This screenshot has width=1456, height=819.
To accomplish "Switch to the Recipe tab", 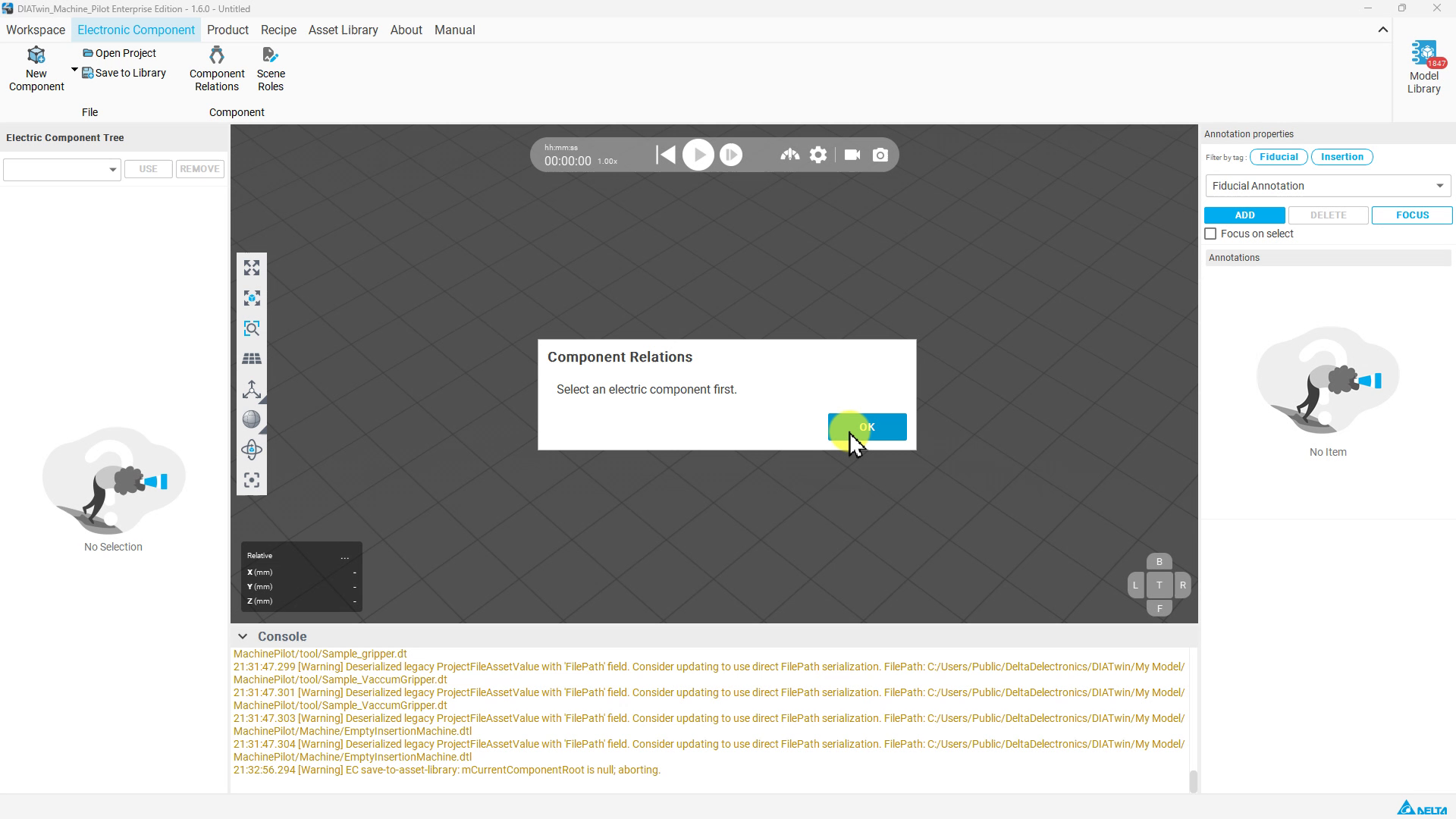I will point(278,30).
